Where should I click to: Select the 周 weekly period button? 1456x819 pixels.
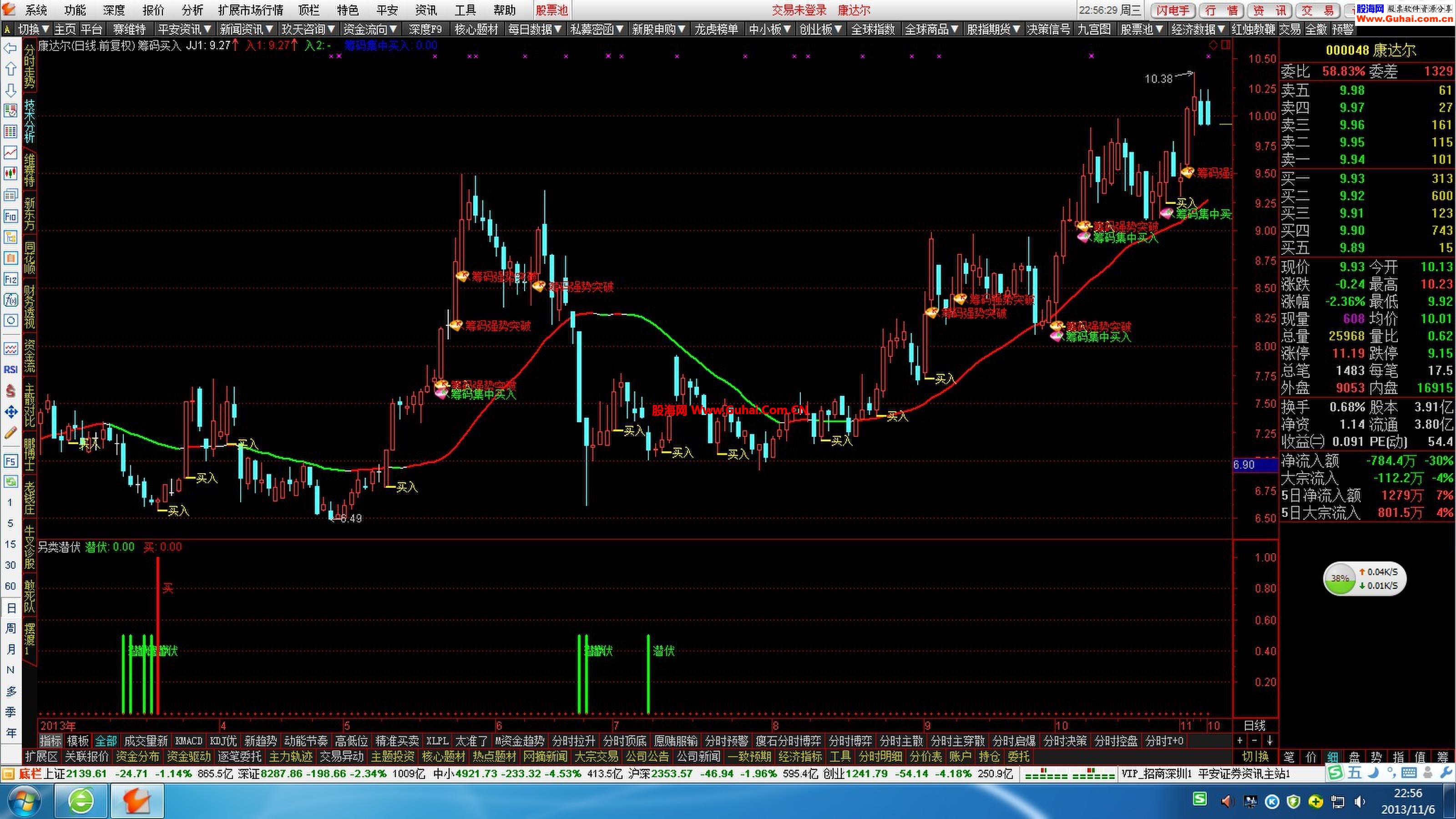[x=10, y=628]
